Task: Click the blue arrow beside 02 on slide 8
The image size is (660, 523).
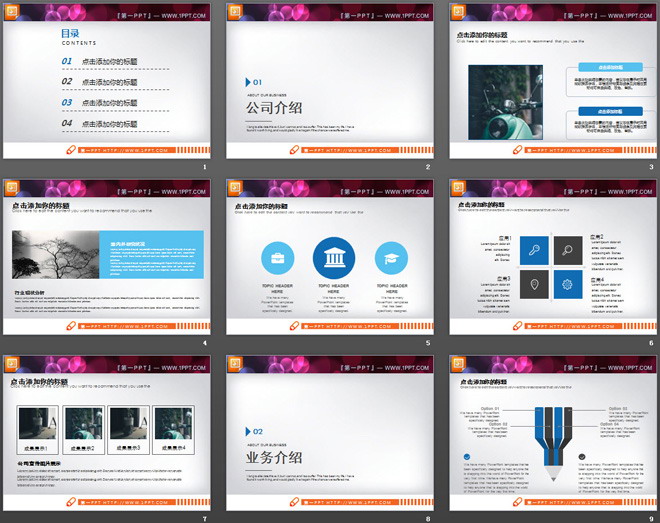Action: (248, 431)
